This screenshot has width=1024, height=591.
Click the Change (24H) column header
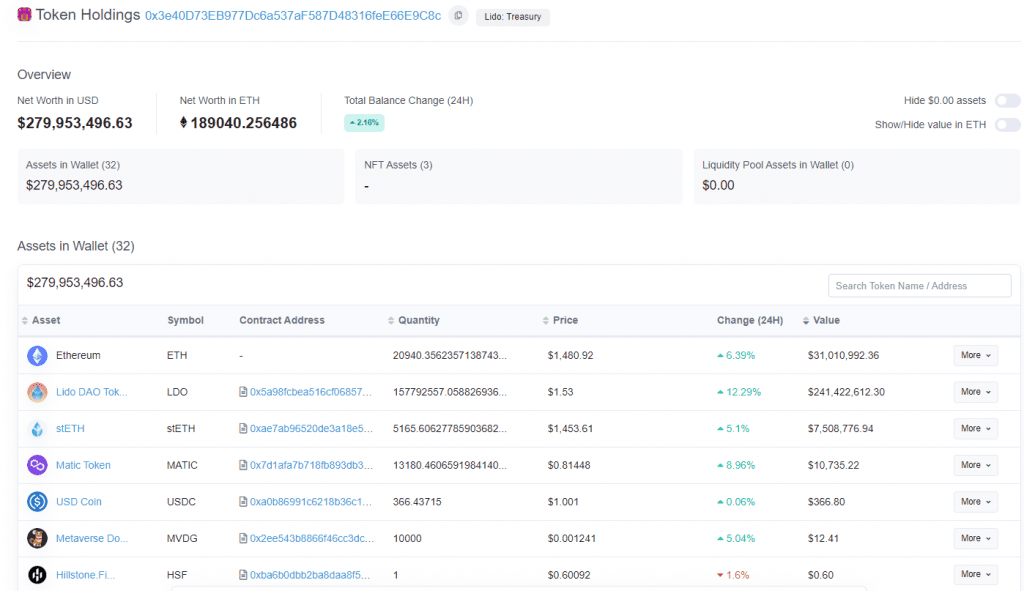point(750,320)
